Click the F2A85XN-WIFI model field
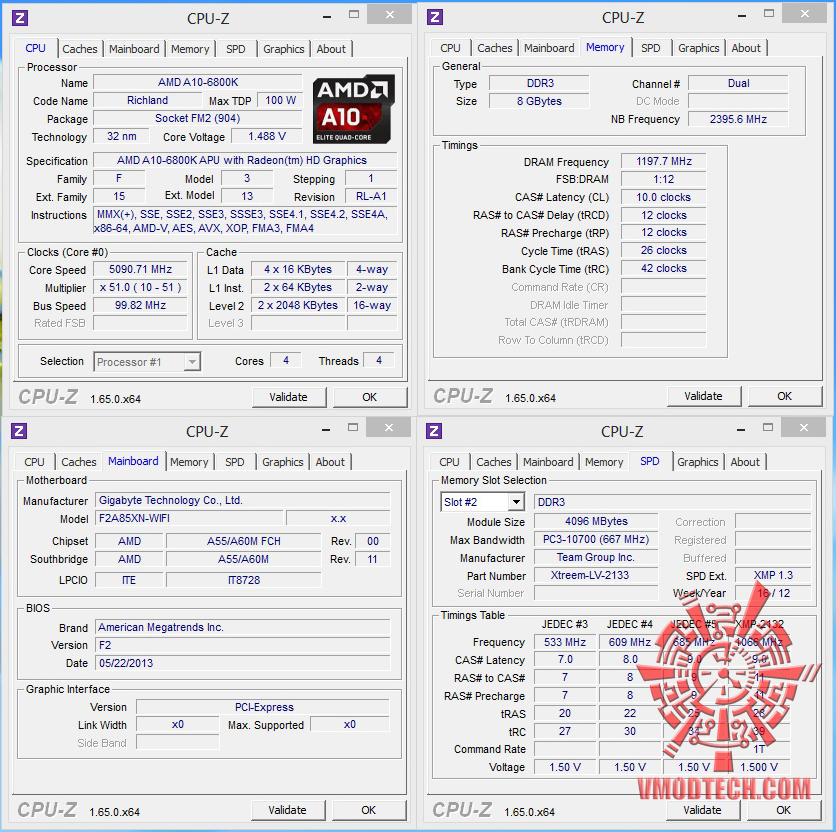836x832 pixels. click(189, 518)
